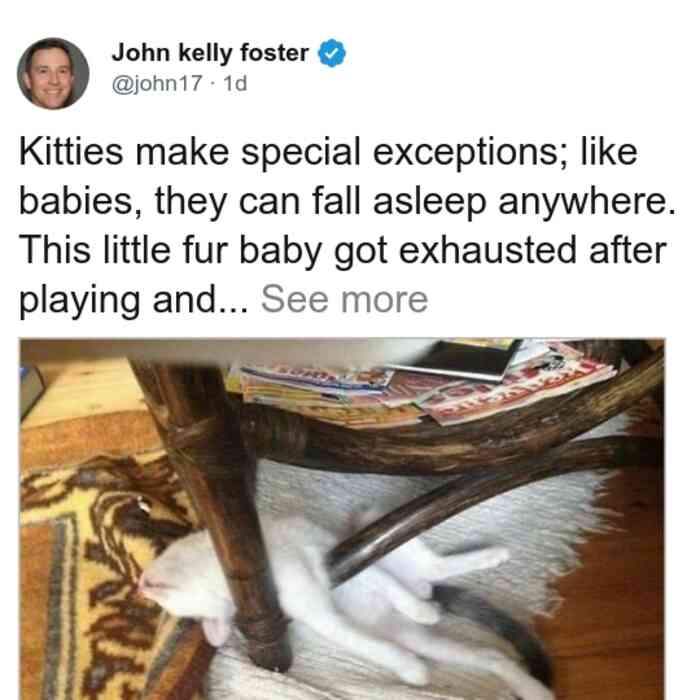Click the kitten's pink ear
700x700 pixels.
coord(216,629)
